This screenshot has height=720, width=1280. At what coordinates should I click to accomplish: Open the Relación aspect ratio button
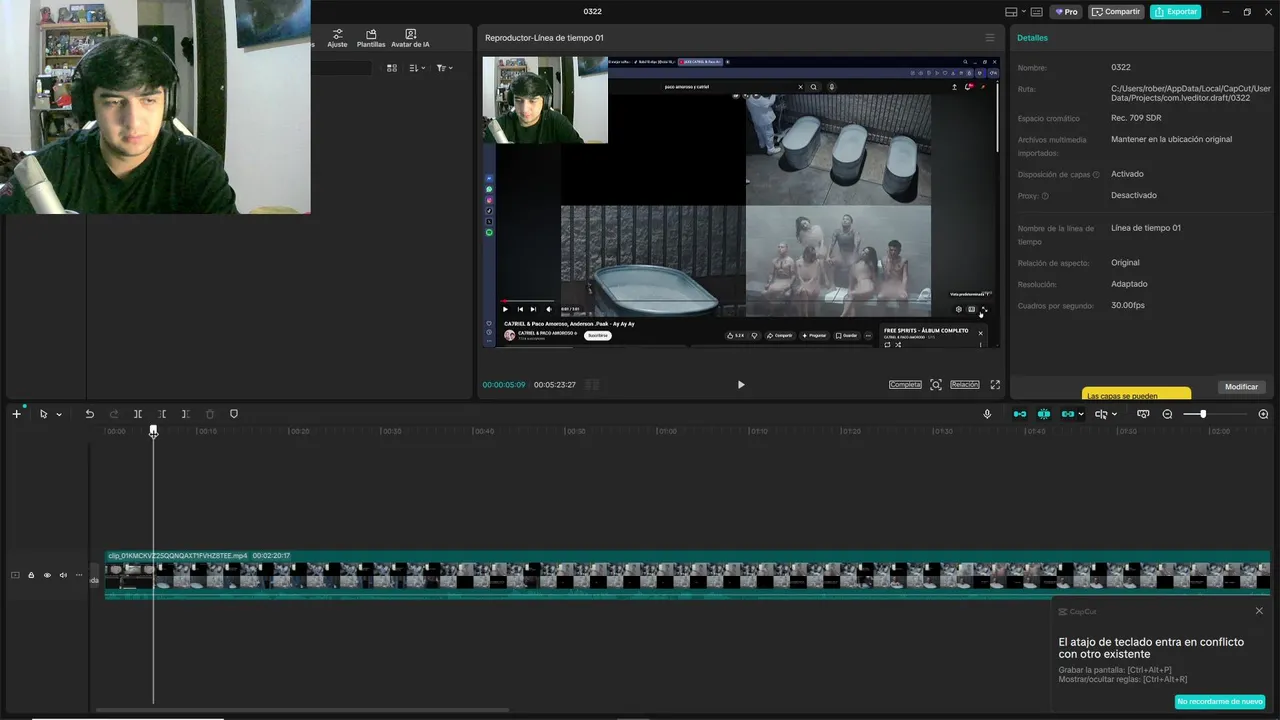[x=965, y=385]
